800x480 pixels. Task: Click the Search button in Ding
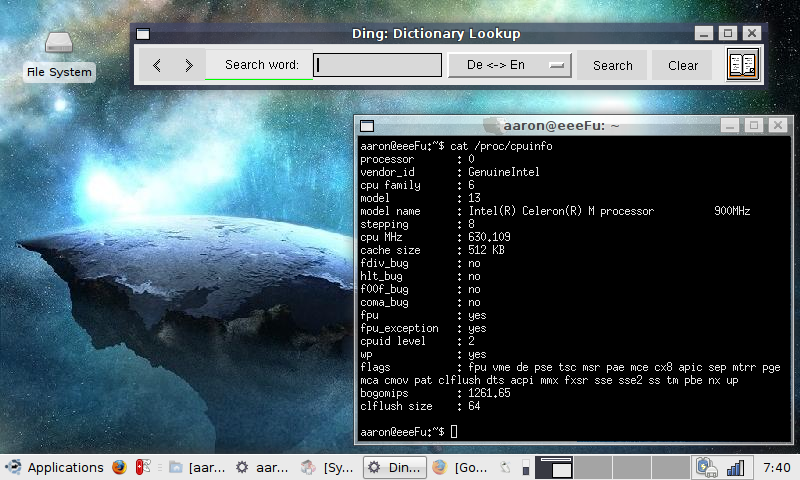tap(612, 65)
